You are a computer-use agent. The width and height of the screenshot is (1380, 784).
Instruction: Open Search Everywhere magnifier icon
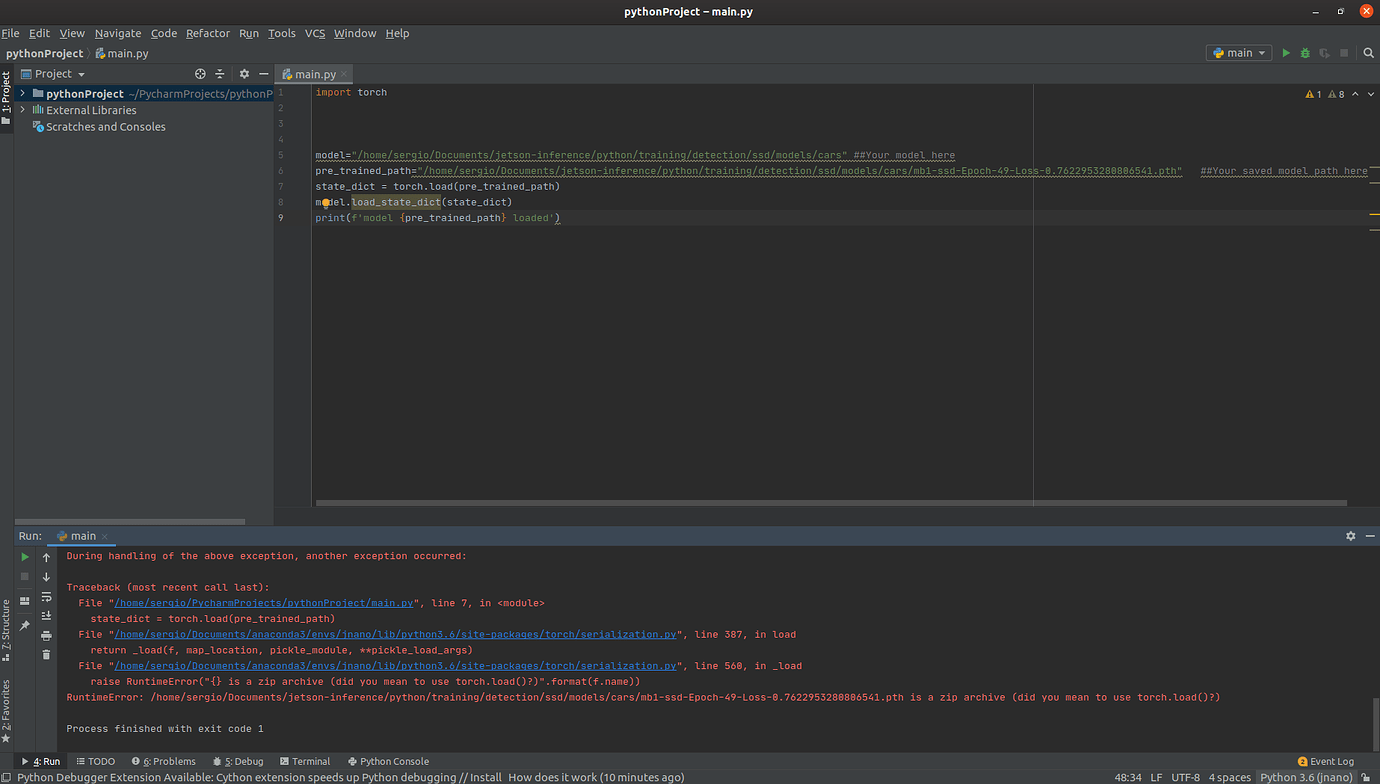(1369, 53)
